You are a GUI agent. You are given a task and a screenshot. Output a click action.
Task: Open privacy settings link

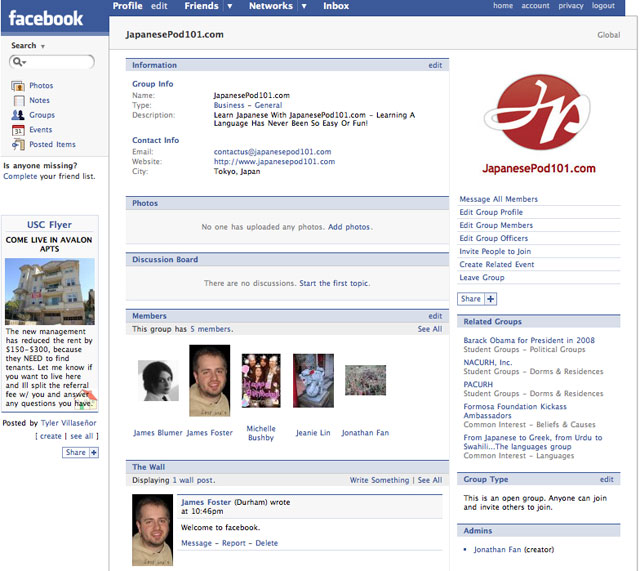(571, 5)
